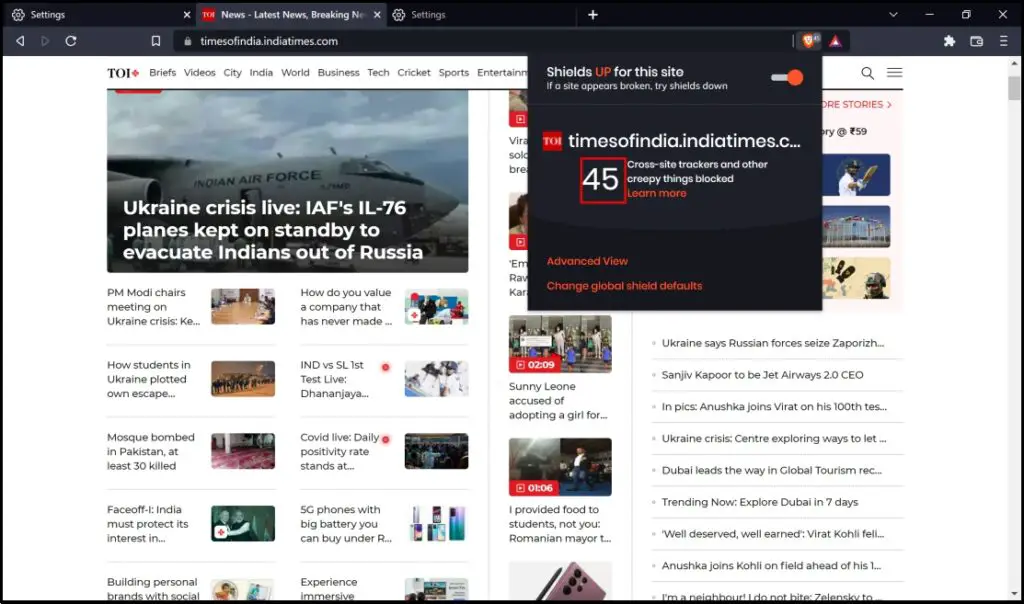Open Ukraine says Russian forces seize Zaporizh story
Screen dimensions: 1024x604
tap(773, 343)
